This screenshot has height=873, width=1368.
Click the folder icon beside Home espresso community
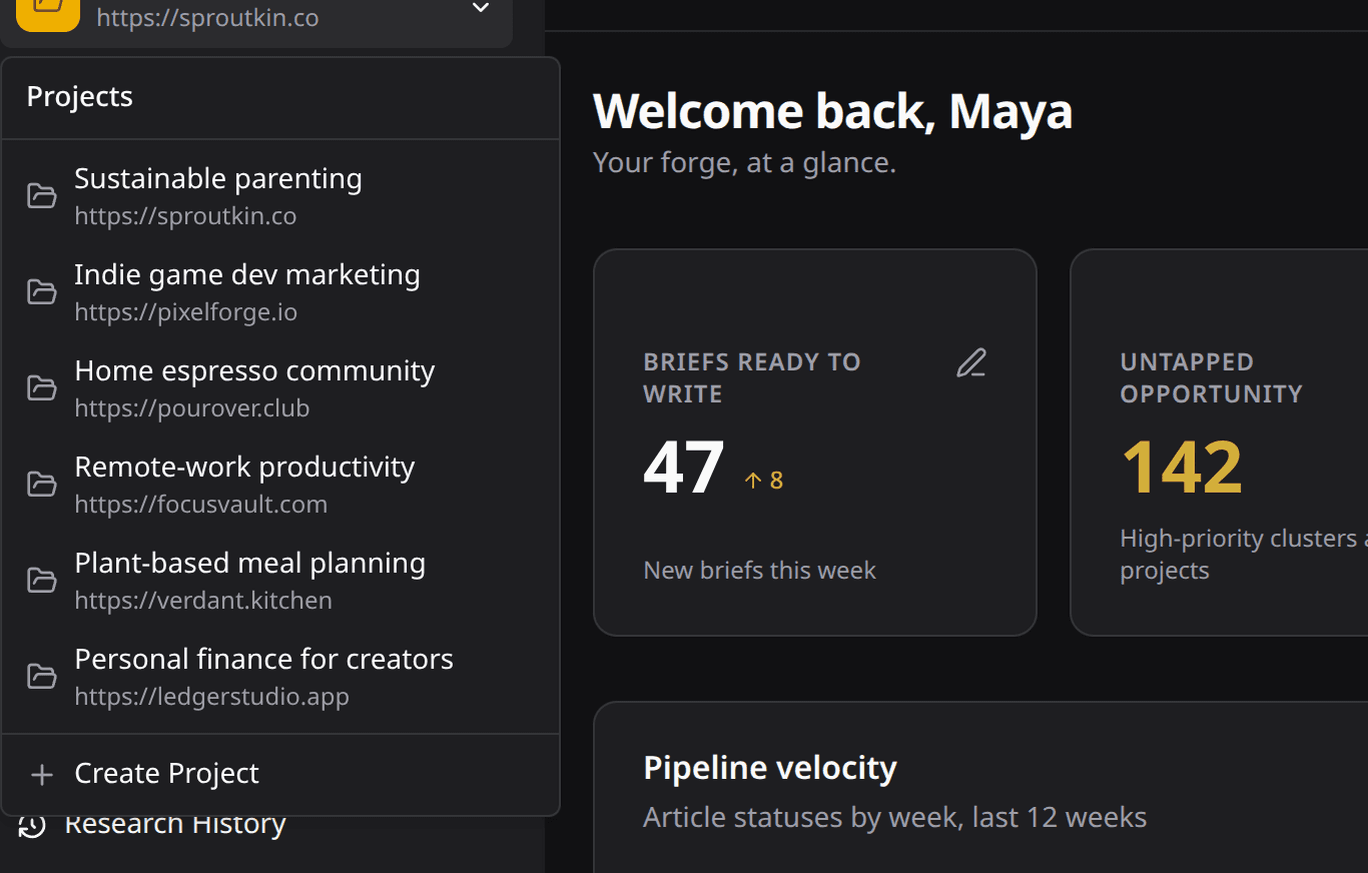tap(41, 387)
